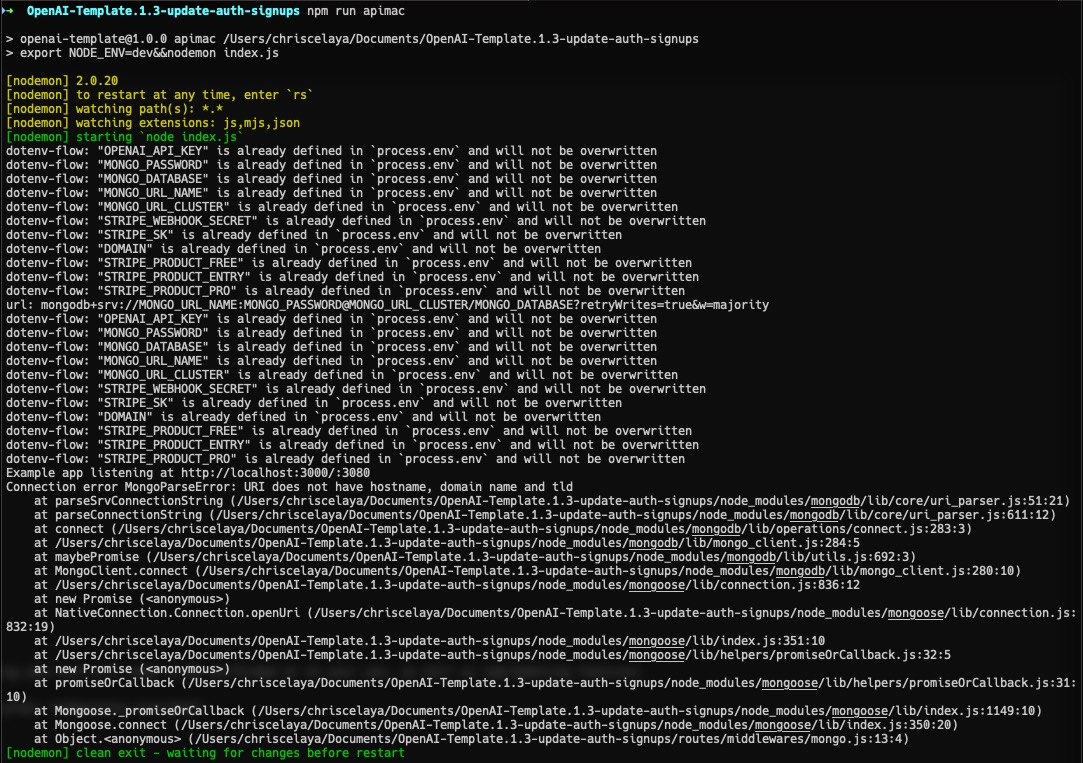Image resolution: width=1083 pixels, height=763 pixels.
Task: Click the mongodb+srv connection URL line
Action: (x=388, y=305)
